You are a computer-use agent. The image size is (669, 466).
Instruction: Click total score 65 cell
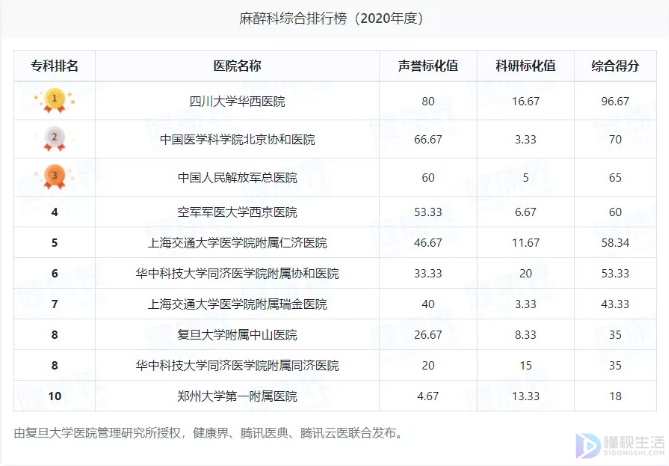click(615, 178)
